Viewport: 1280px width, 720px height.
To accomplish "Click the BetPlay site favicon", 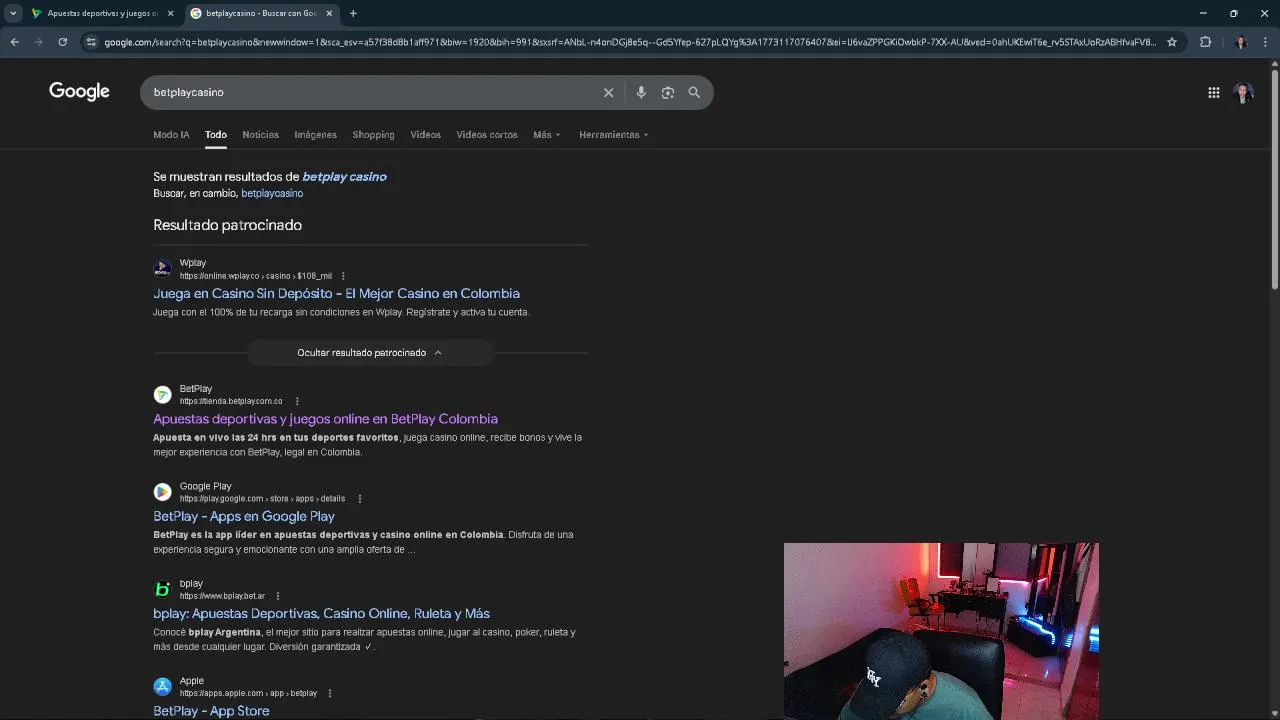I will (x=162, y=394).
